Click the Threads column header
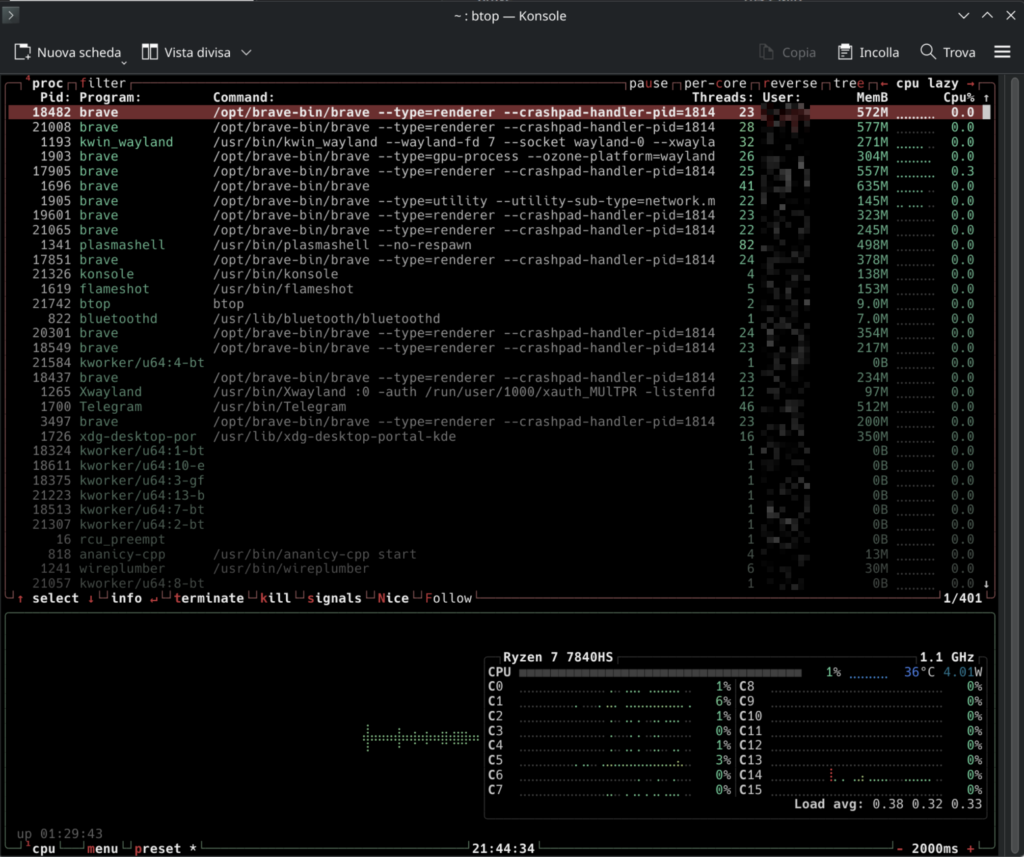 coord(723,97)
